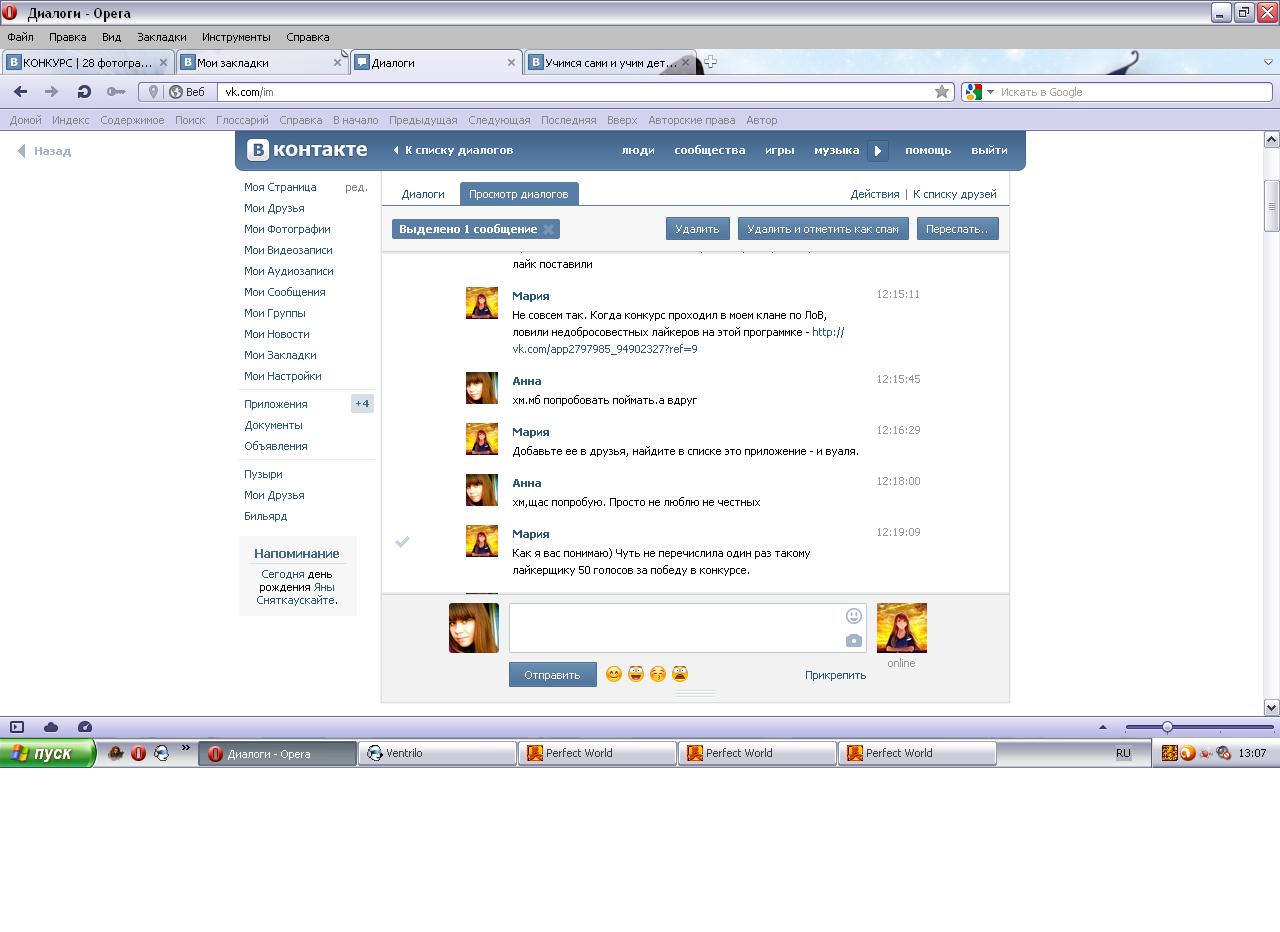The image size is (1280, 932).
Task: Open the Закладки menu
Action: tap(161, 37)
